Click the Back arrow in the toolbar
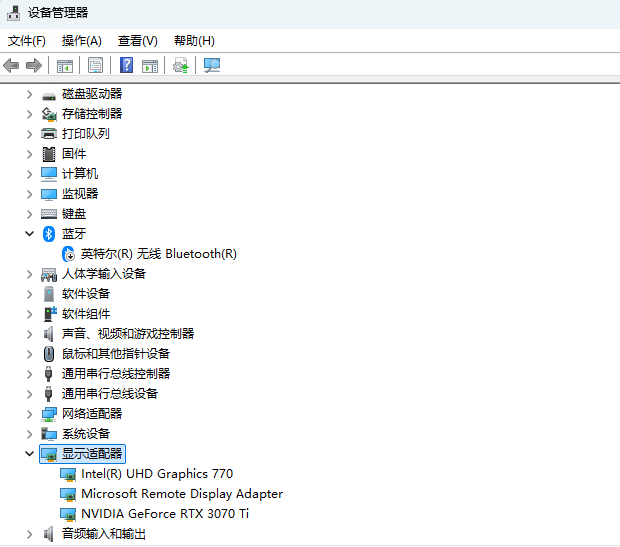 [12, 65]
